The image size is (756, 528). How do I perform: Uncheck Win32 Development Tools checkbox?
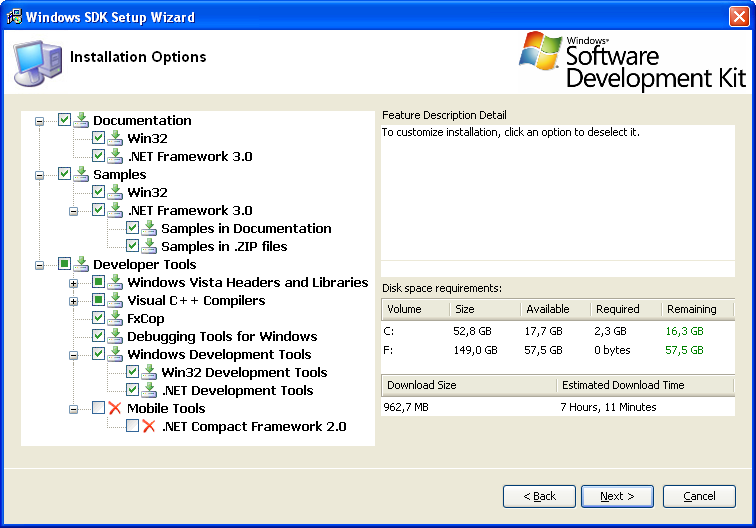coord(133,371)
